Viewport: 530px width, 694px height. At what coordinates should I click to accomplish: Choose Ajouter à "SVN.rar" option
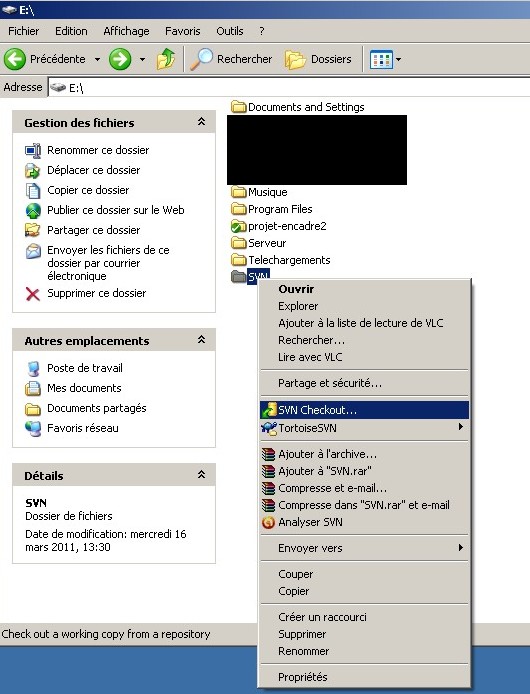364,471
